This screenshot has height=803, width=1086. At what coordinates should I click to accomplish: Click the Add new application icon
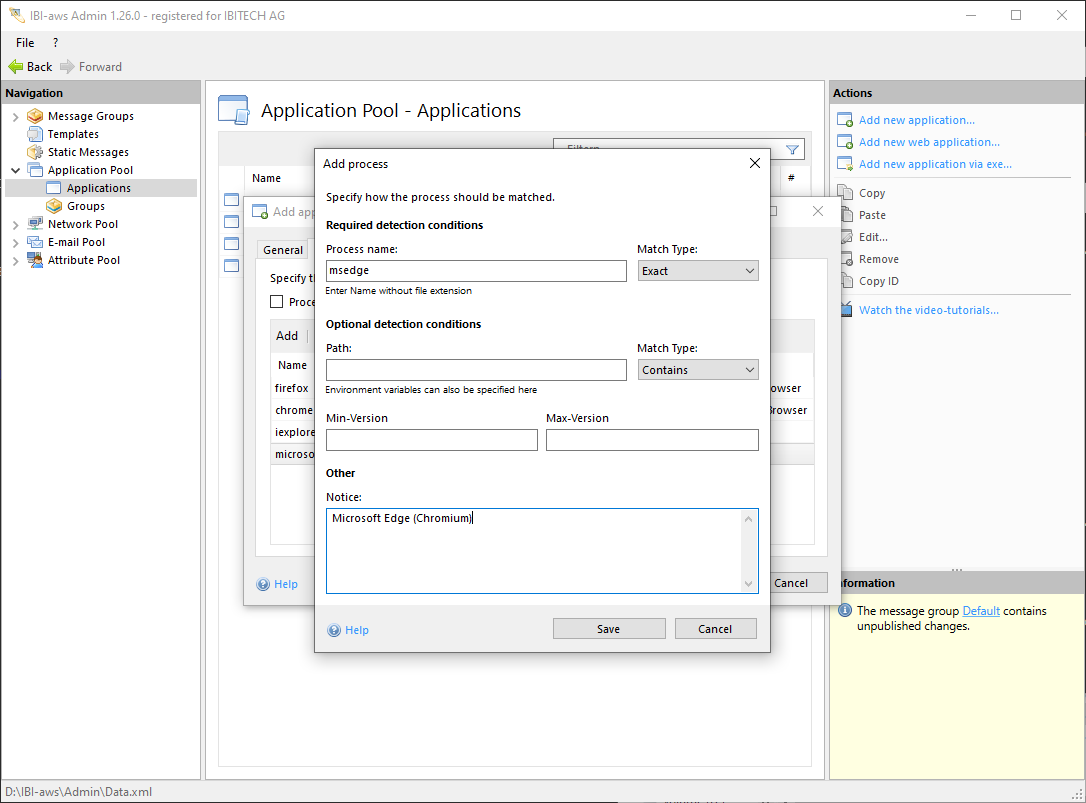click(844, 120)
